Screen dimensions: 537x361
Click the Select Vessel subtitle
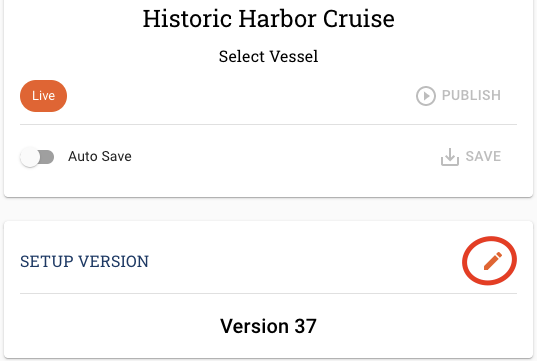[x=268, y=57]
